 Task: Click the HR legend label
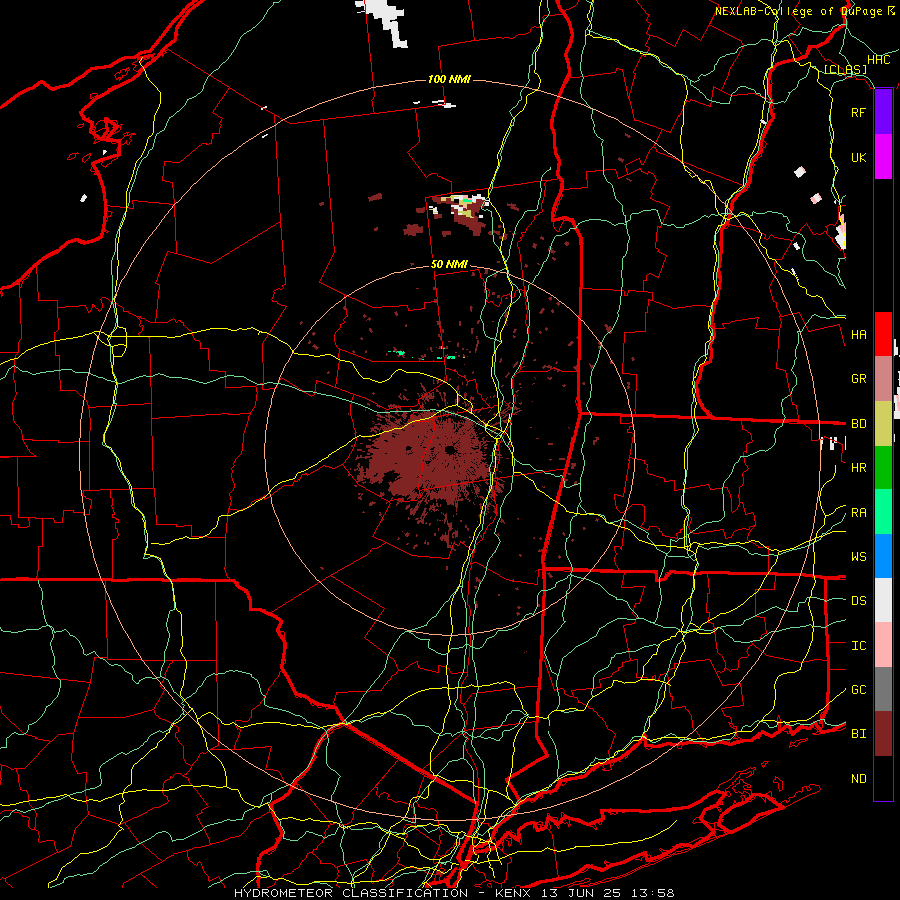tap(859, 468)
